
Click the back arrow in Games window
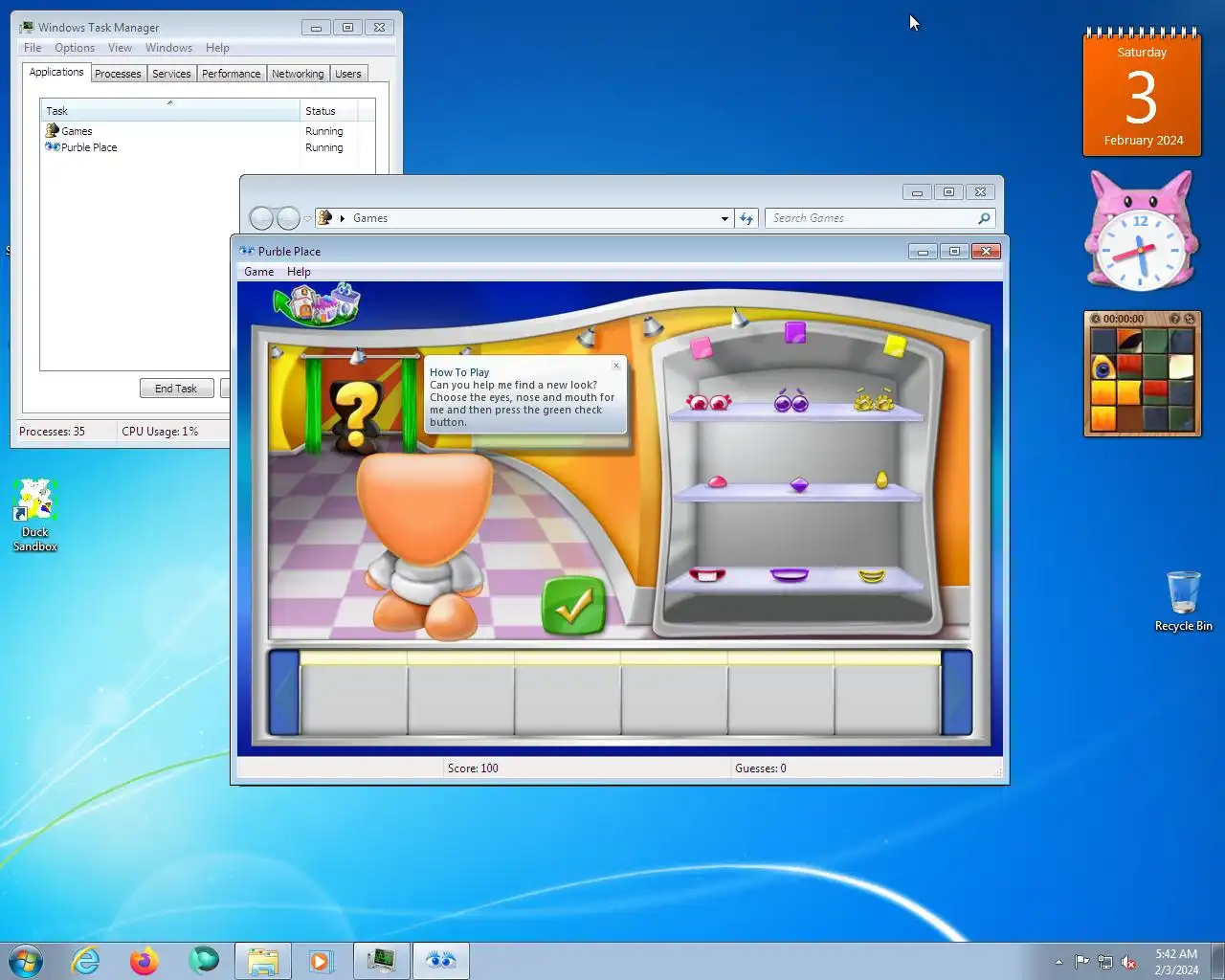click(261, 218)
